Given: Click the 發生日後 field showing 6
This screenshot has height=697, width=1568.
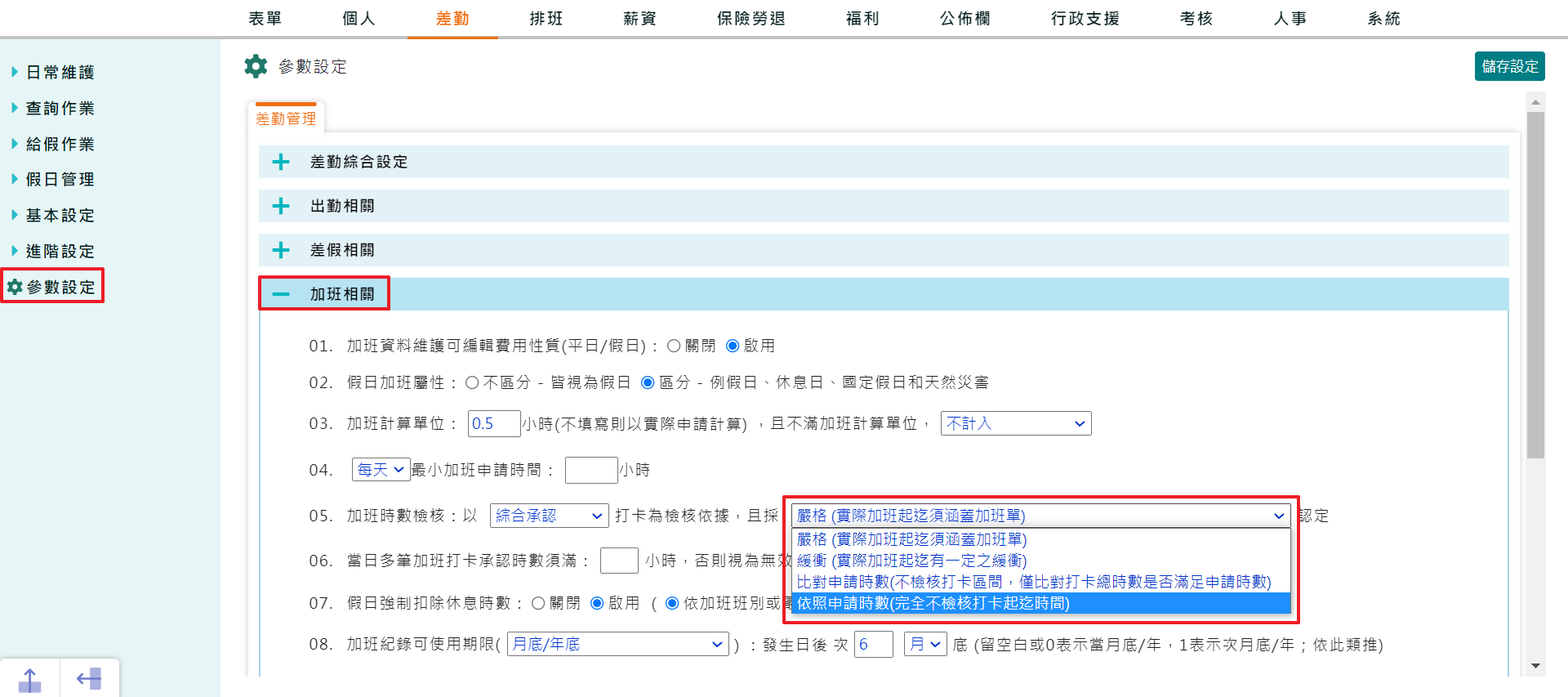Looking at the screenshot, I should 874,644.
